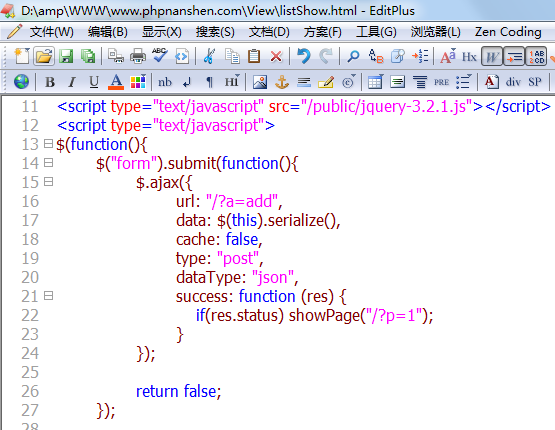Insert PRE tag
Image resolution: width=555 pixels, height=430 pixels.
(441, 82)
